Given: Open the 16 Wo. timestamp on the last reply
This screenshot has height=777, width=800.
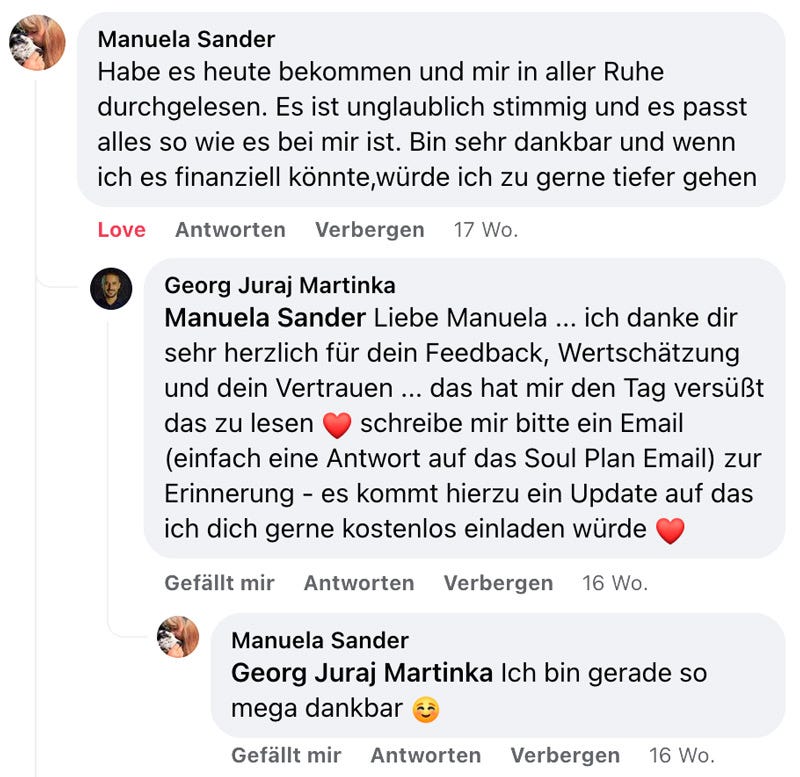Looking at the screenshot, I should pos(681,756).
